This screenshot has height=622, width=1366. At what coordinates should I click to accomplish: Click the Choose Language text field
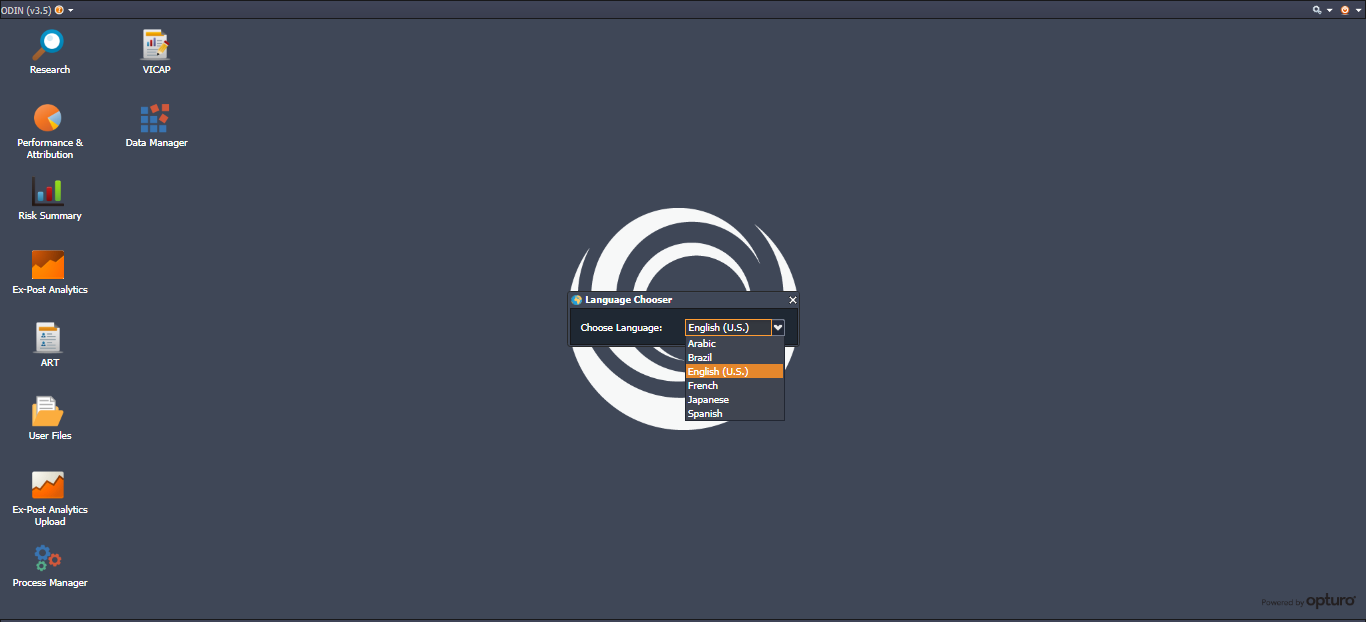[x=728, y=328]
